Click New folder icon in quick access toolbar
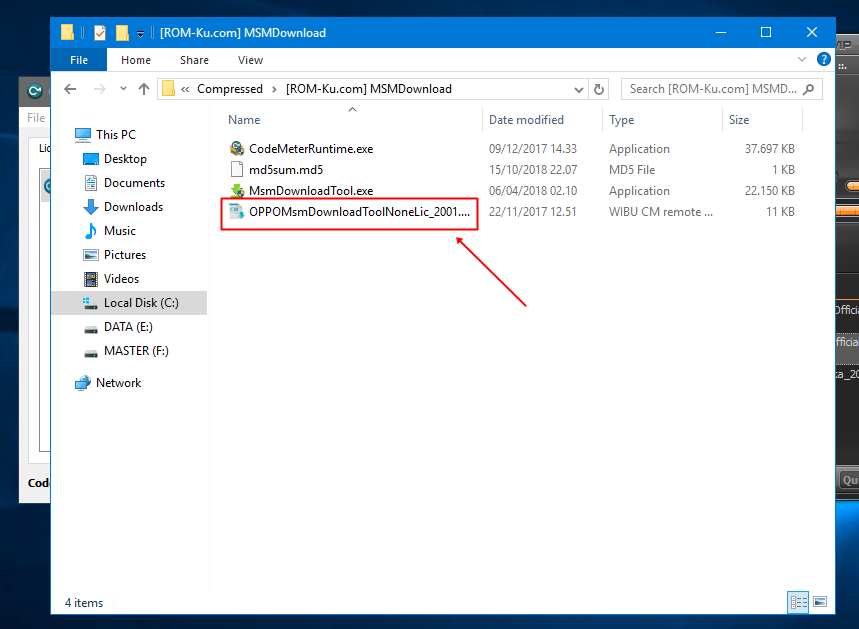This screenshot has height=629, width=859. coord(122,33)
